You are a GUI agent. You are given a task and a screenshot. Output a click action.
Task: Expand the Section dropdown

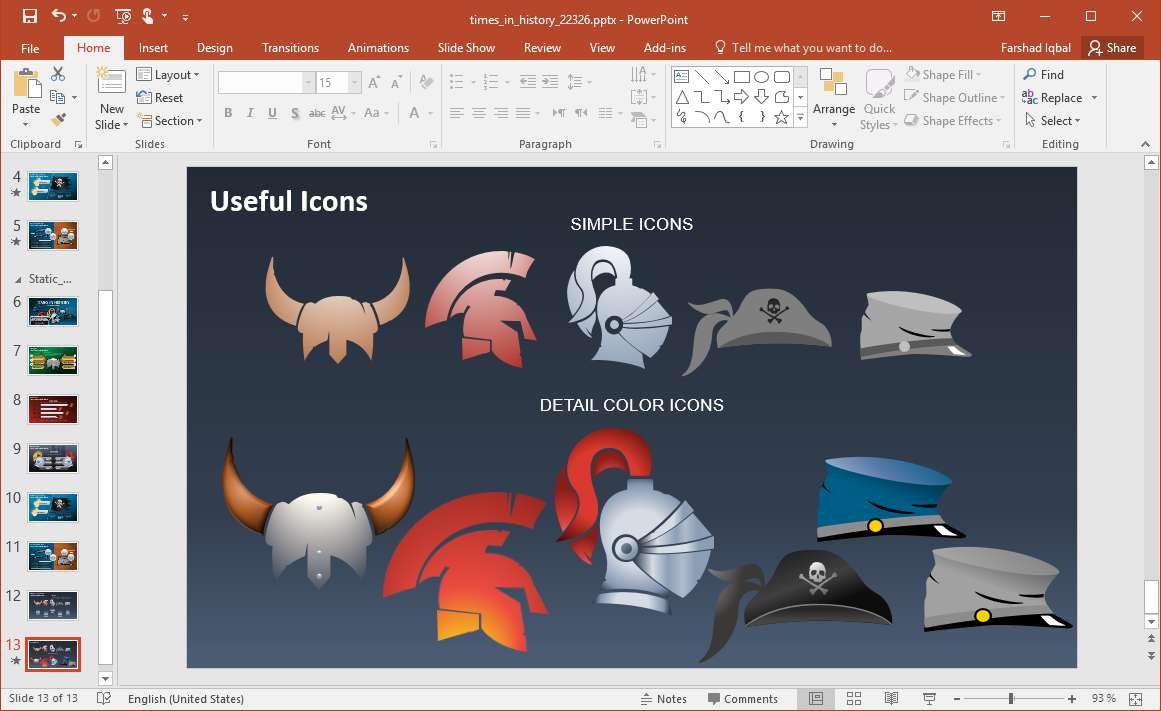[171, 120]
